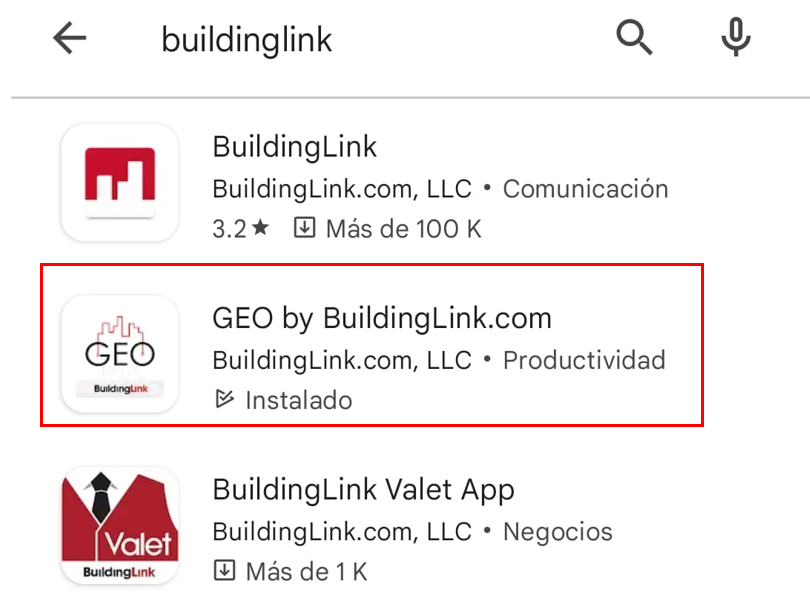The width and height of the screenshot is (810, 610).
Task: Open BuildingLink Valet App title
Action: [363, 490]
